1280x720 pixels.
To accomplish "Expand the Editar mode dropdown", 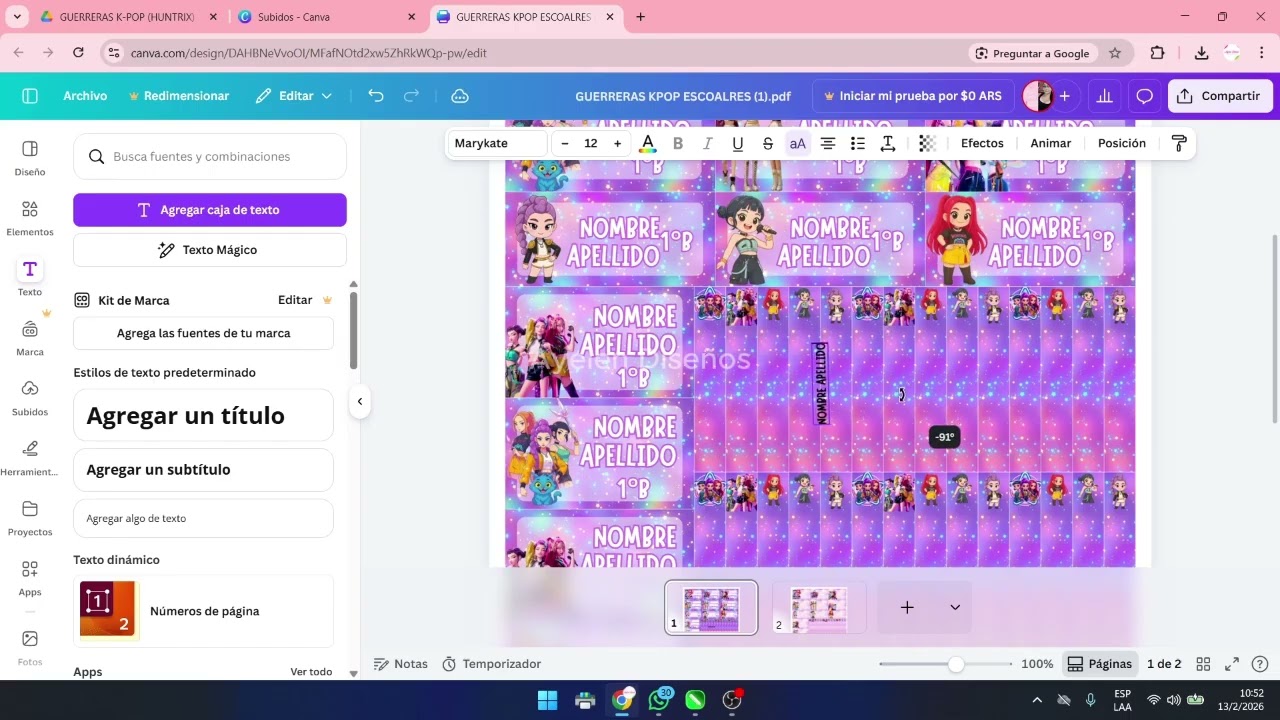I will click(293, 96).
